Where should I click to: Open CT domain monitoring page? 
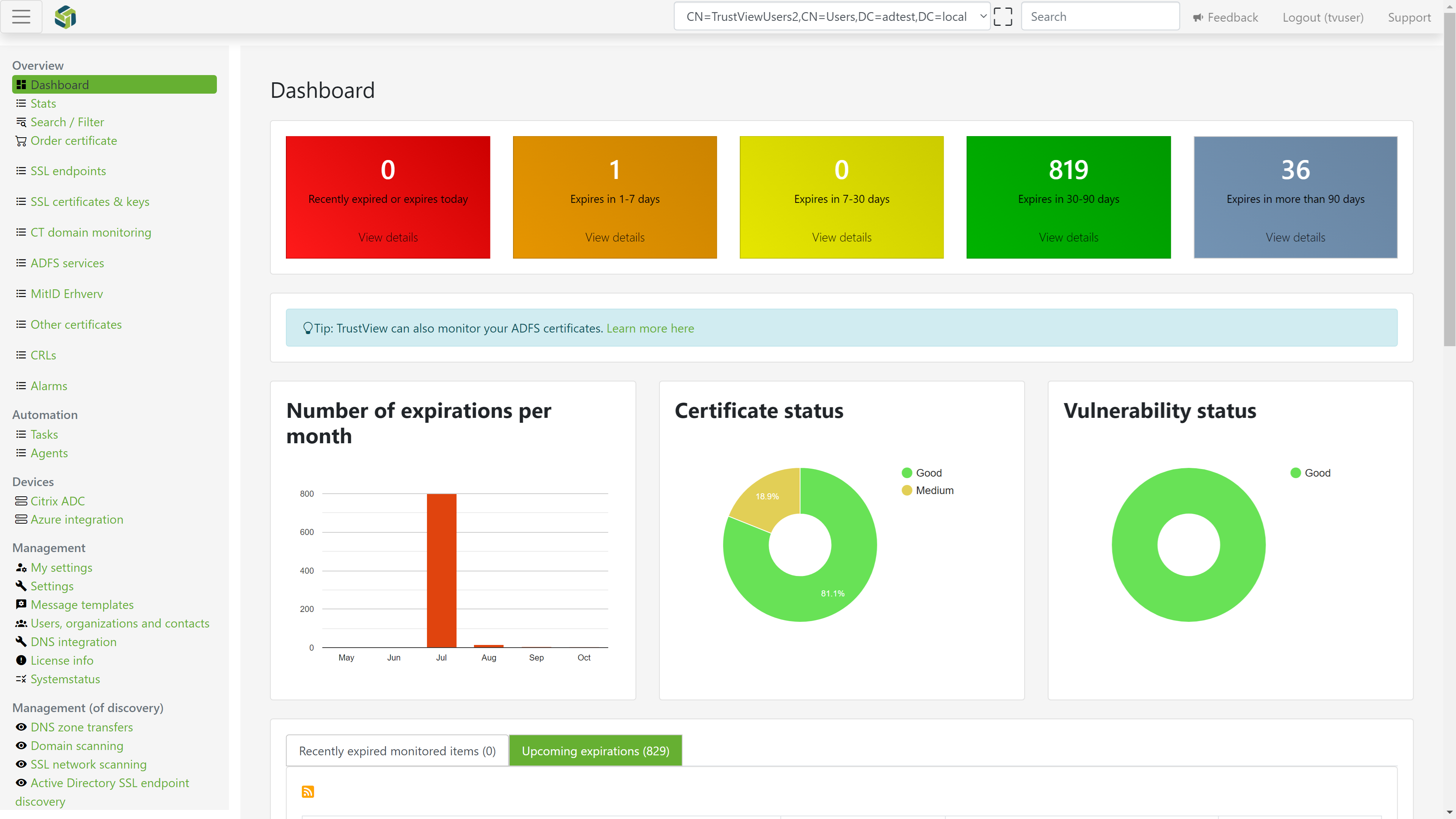pos(91,232)
